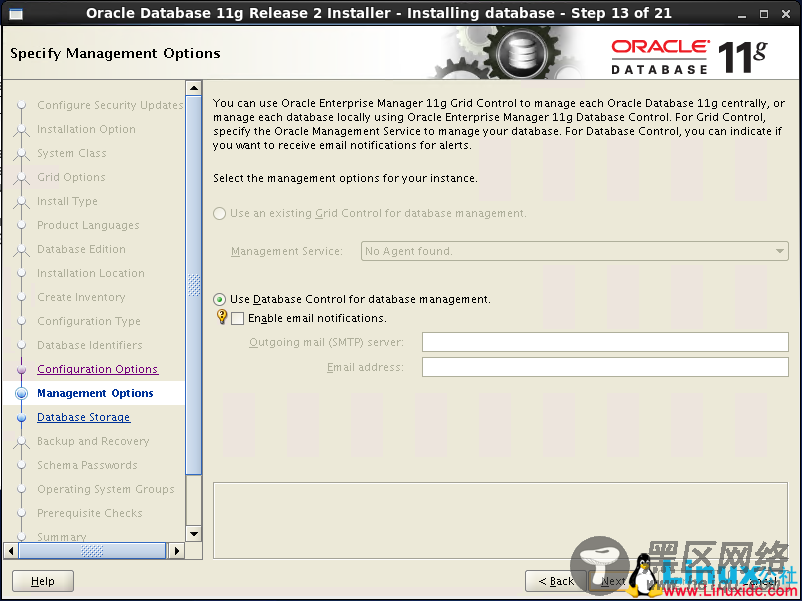Viewport: 802px width, 601px height.
Task: Close the installer window
Action: 786,14
